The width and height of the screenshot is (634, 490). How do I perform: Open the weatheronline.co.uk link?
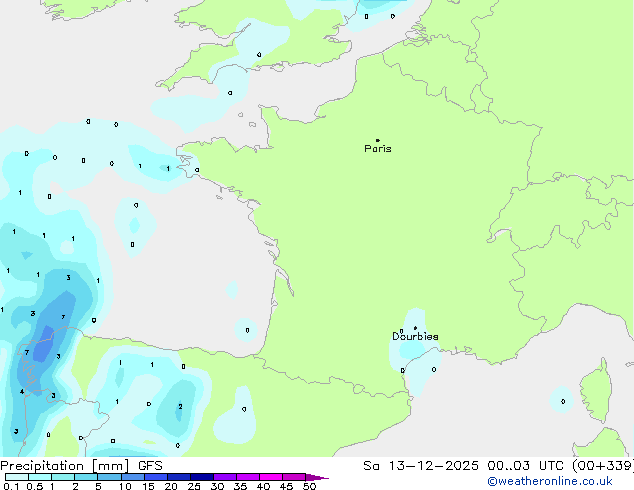[550, 481]
